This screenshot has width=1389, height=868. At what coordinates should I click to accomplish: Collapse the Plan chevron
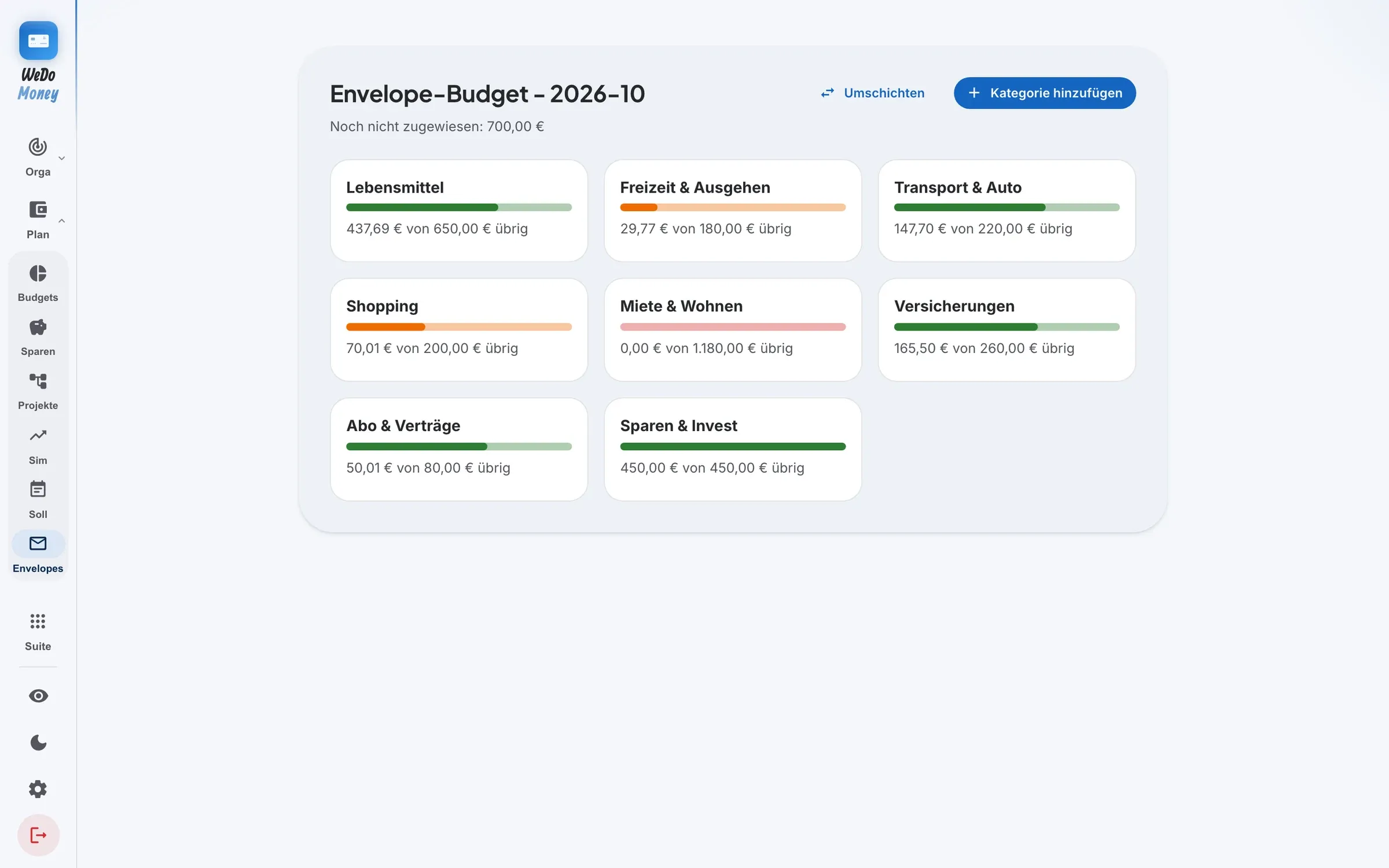pos(61,220)
